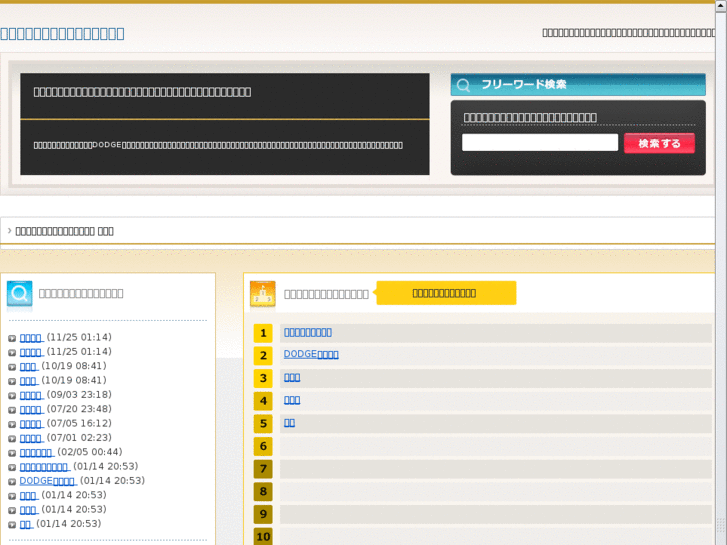Screen dimensions: 727x545
Task: Select the rank 3 number badge
Action: coord(263,378)
